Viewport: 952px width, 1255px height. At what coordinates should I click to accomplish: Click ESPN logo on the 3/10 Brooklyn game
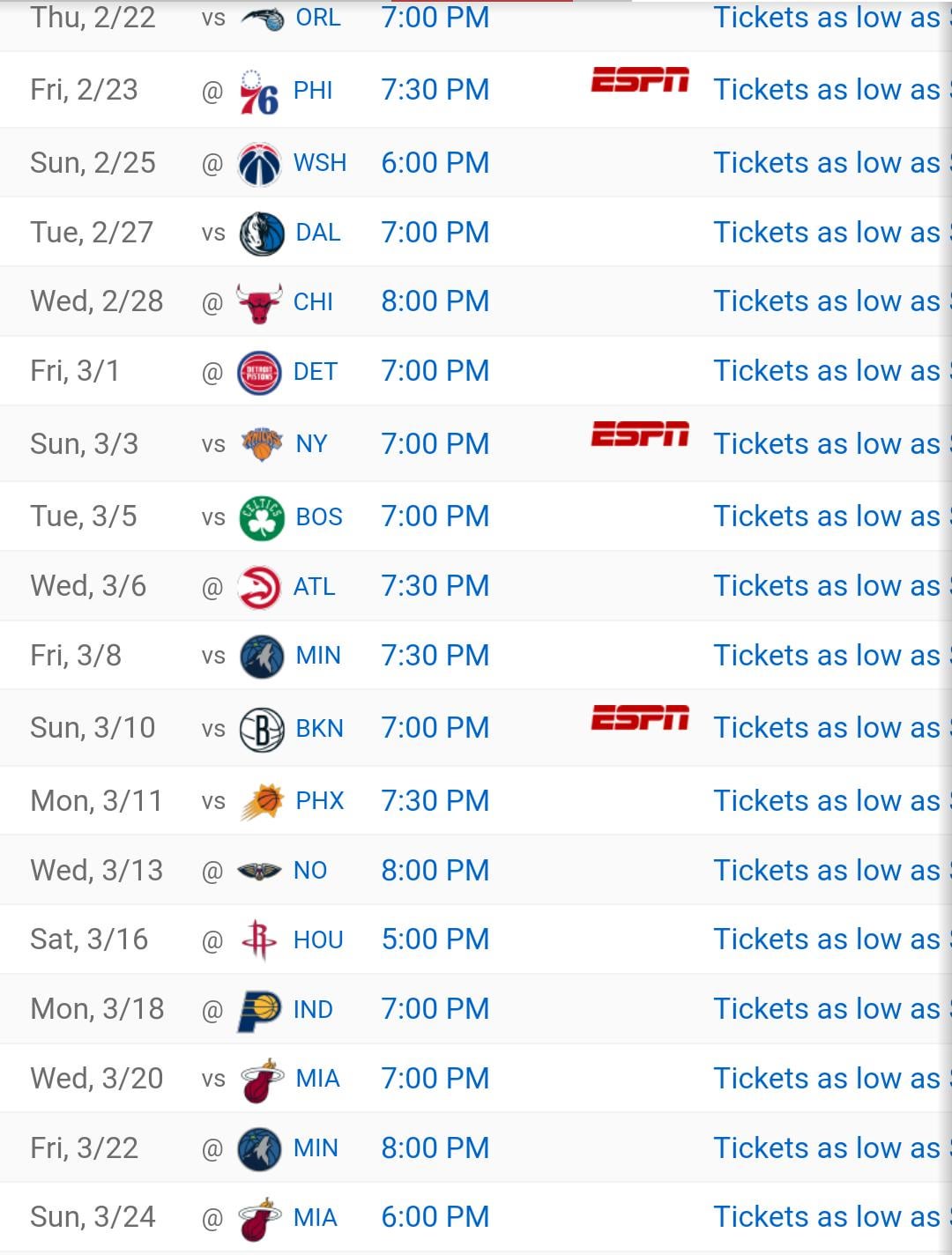[x=639, y=718]
